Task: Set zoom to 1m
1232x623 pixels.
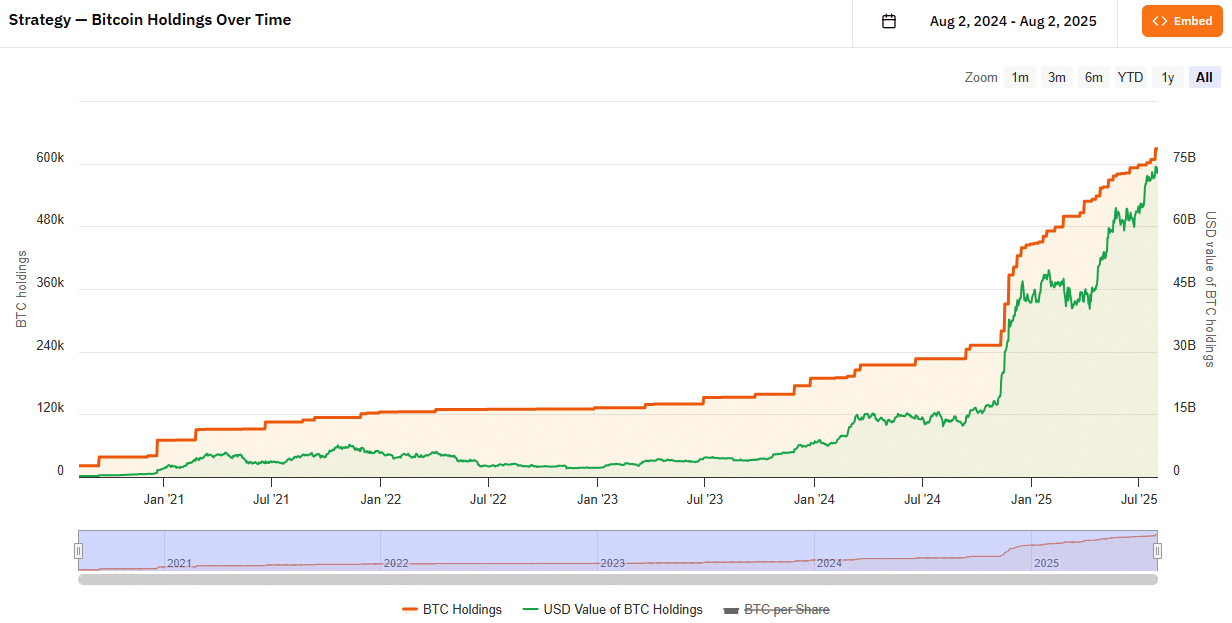Action: 1020,77
